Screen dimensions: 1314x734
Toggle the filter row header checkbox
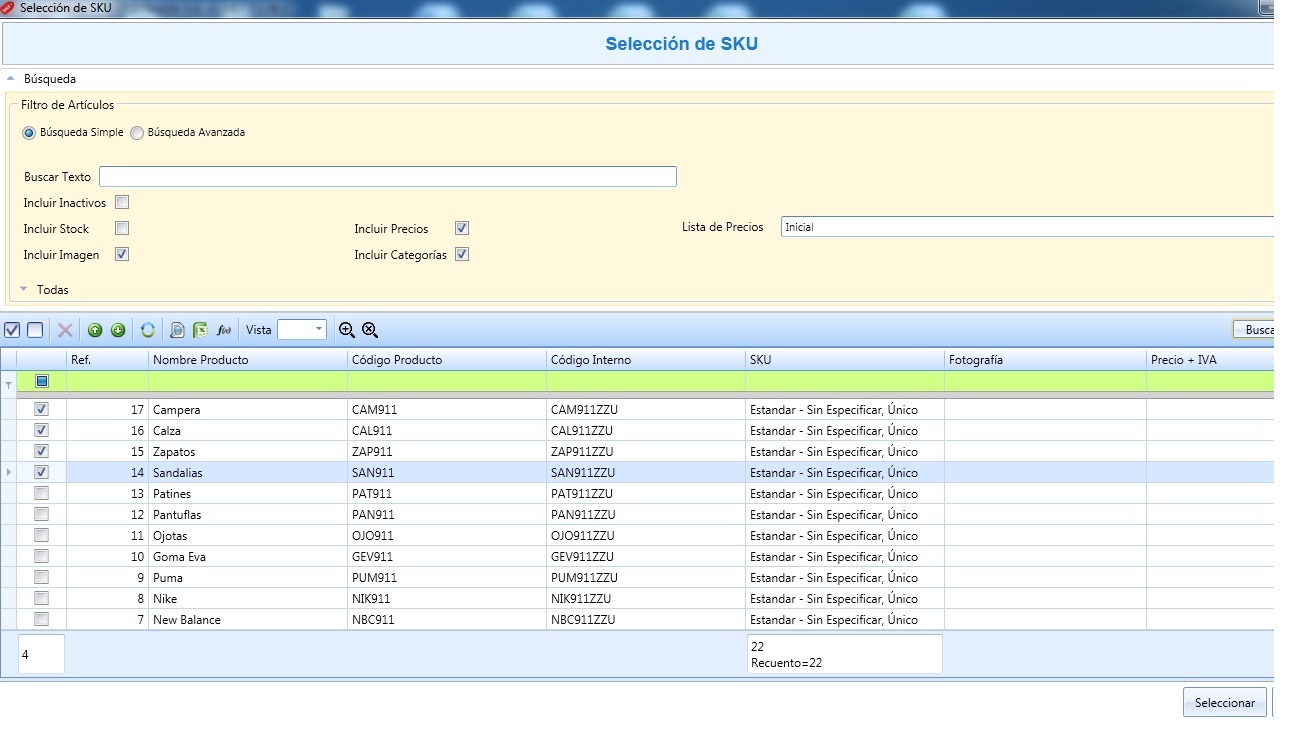41,381
